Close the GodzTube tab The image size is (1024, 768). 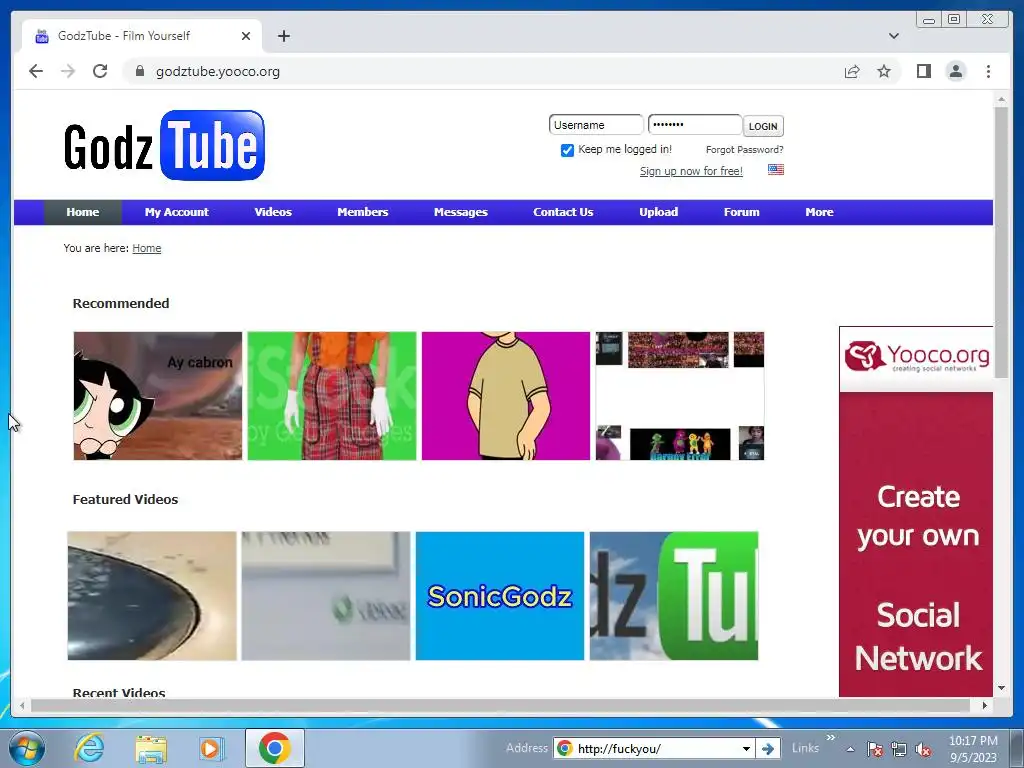click(246, 36)
